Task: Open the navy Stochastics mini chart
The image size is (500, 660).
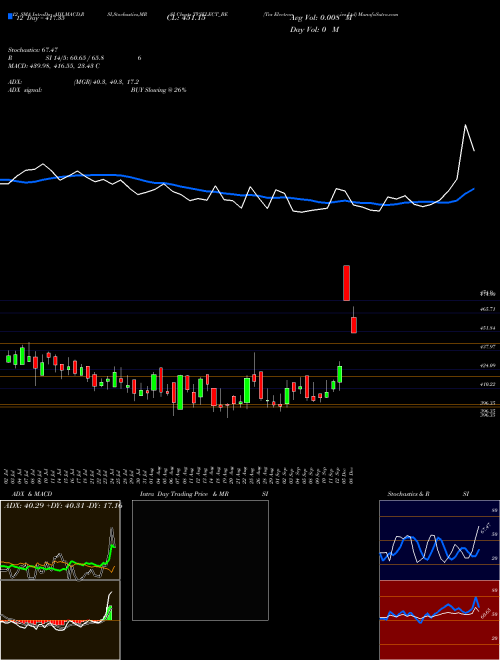Action: tap(439, 540)
